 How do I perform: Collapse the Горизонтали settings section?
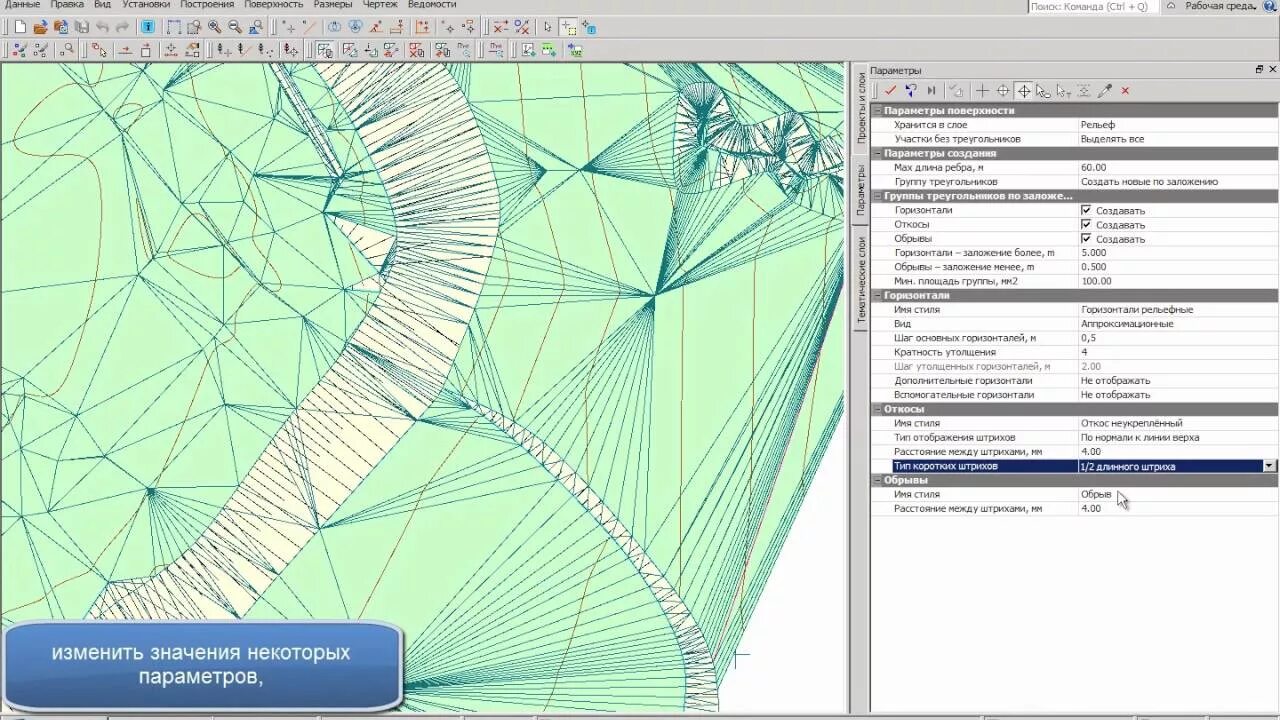click(877, 295)
